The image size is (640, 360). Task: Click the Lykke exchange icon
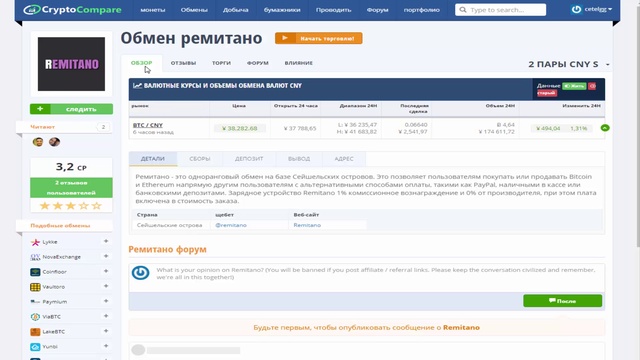click(35, 242)
